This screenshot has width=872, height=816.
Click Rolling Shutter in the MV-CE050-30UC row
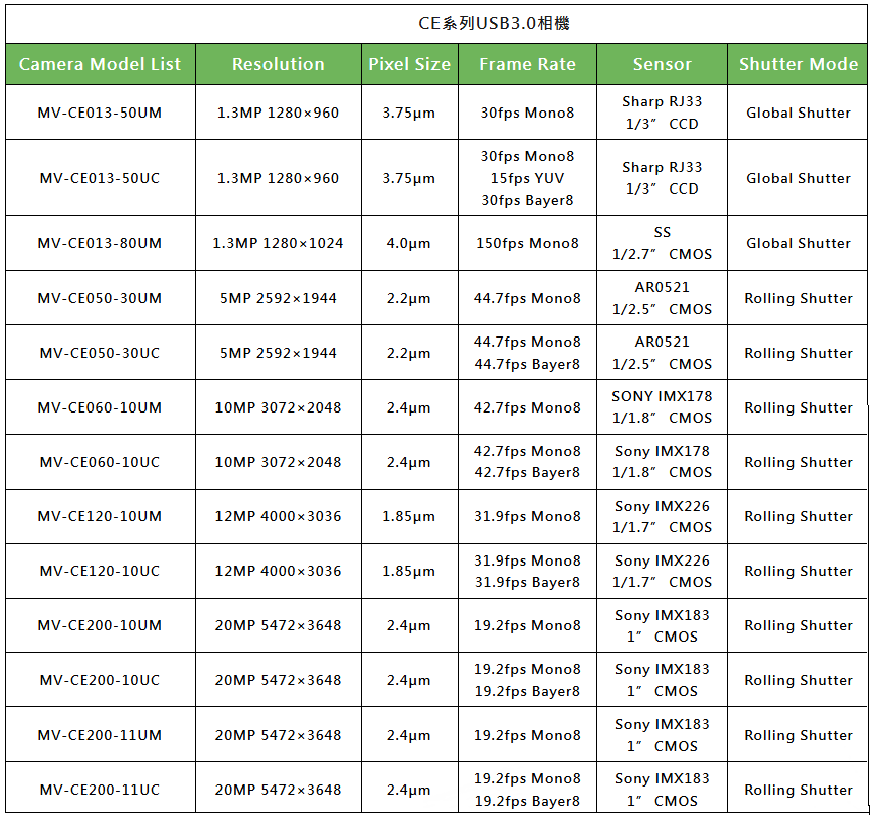click(798, 353)
